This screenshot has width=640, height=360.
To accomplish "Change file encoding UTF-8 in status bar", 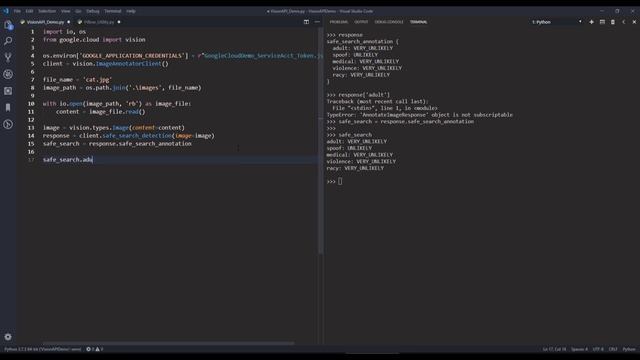I will (598, 349).
